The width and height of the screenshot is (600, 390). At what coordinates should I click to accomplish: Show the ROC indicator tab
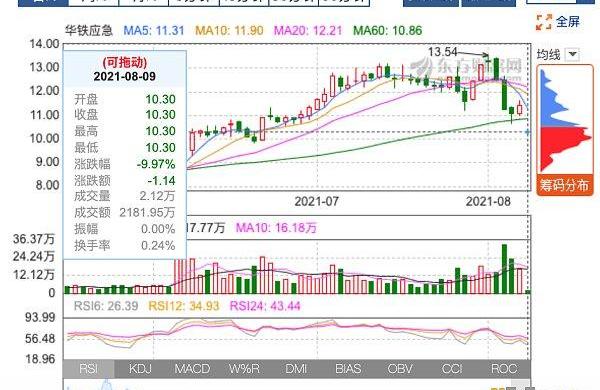pyautogui.click(x=504, y=369)
